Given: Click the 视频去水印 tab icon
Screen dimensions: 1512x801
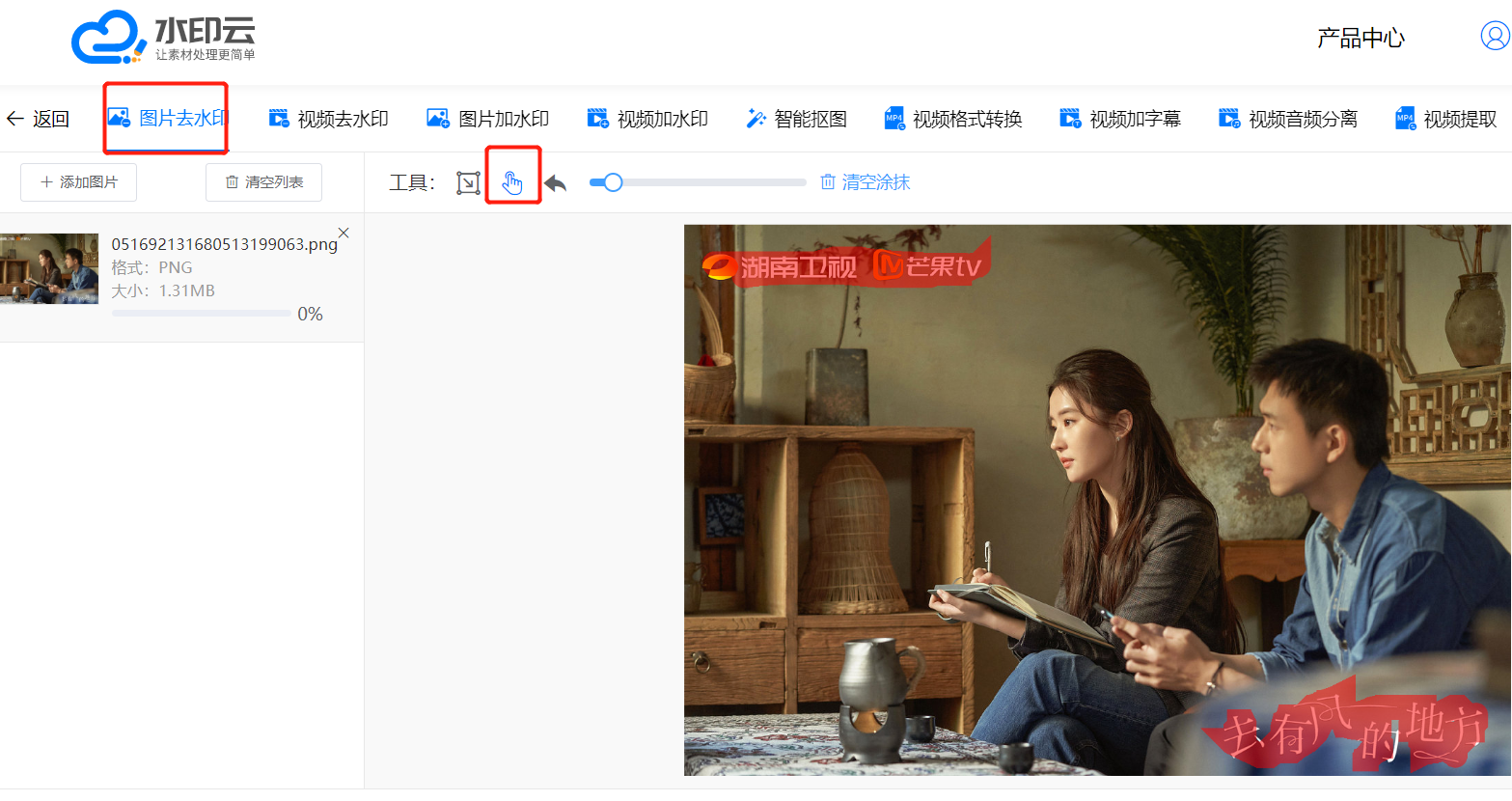Looking at the screenshot, I should (x=279, y=119).
